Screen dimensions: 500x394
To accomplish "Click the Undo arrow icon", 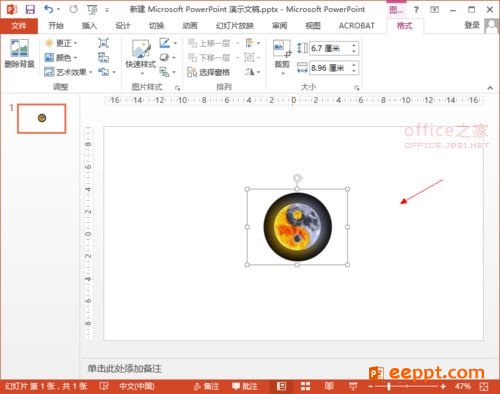I will point(48,9).
